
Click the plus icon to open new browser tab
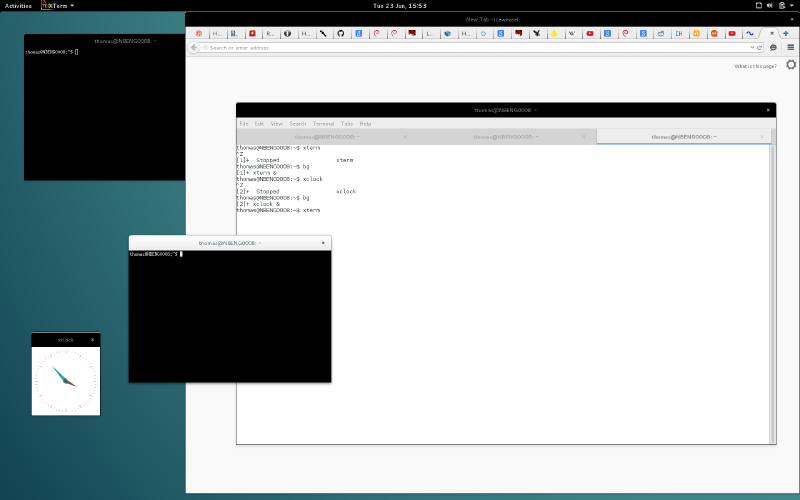pyautogui.click(x=785, y=33)
